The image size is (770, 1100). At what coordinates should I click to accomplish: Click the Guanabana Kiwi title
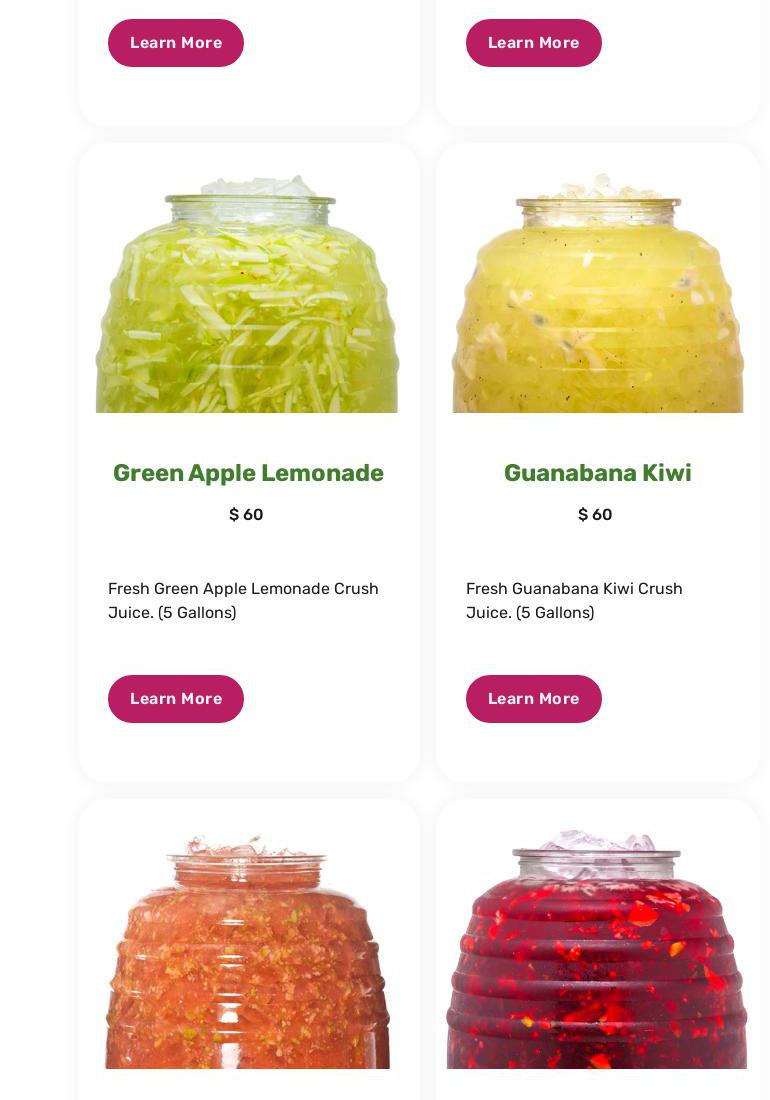click(597, 473)
